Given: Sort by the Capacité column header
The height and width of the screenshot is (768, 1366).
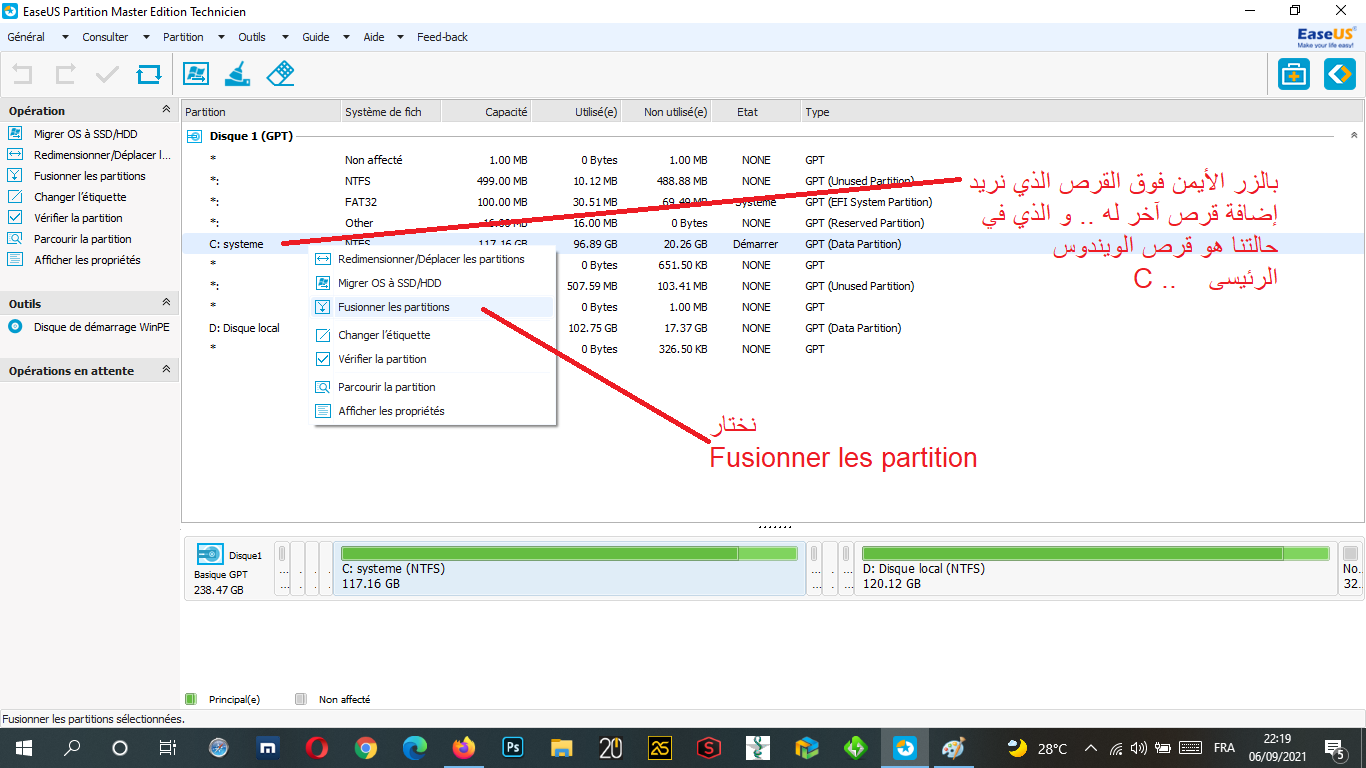Looking at the screenshot, I should tap(486, 112).
